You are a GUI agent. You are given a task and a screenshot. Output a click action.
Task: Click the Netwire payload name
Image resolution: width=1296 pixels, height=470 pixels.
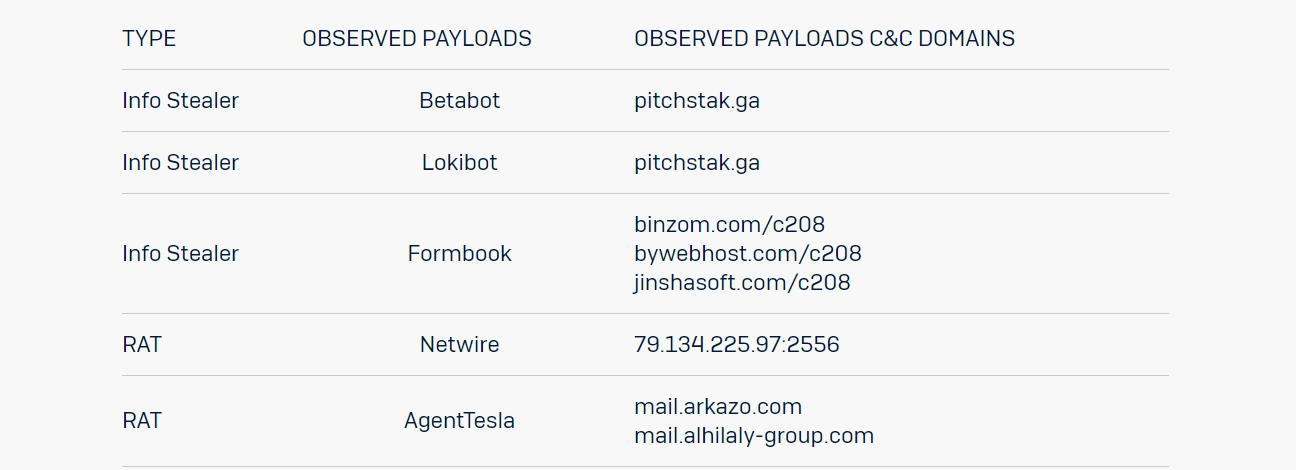[459, 345]
